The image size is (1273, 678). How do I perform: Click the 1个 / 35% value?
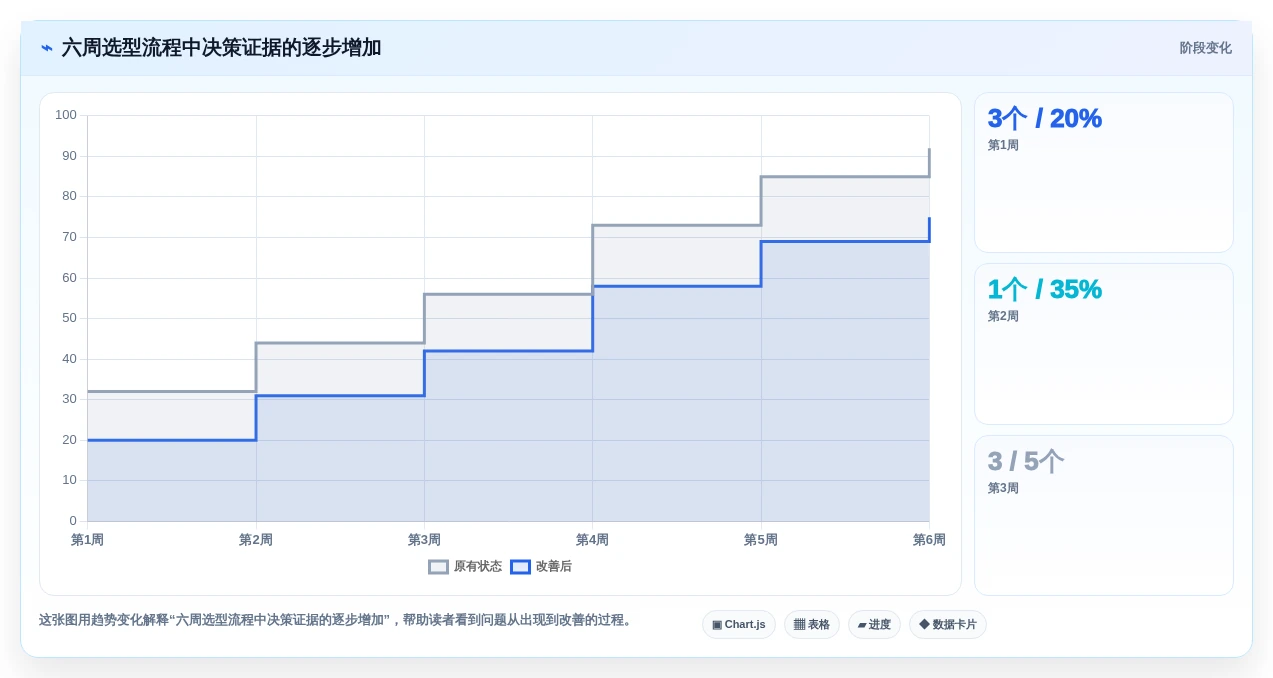pyautogui.click(x=1044, y=289)
